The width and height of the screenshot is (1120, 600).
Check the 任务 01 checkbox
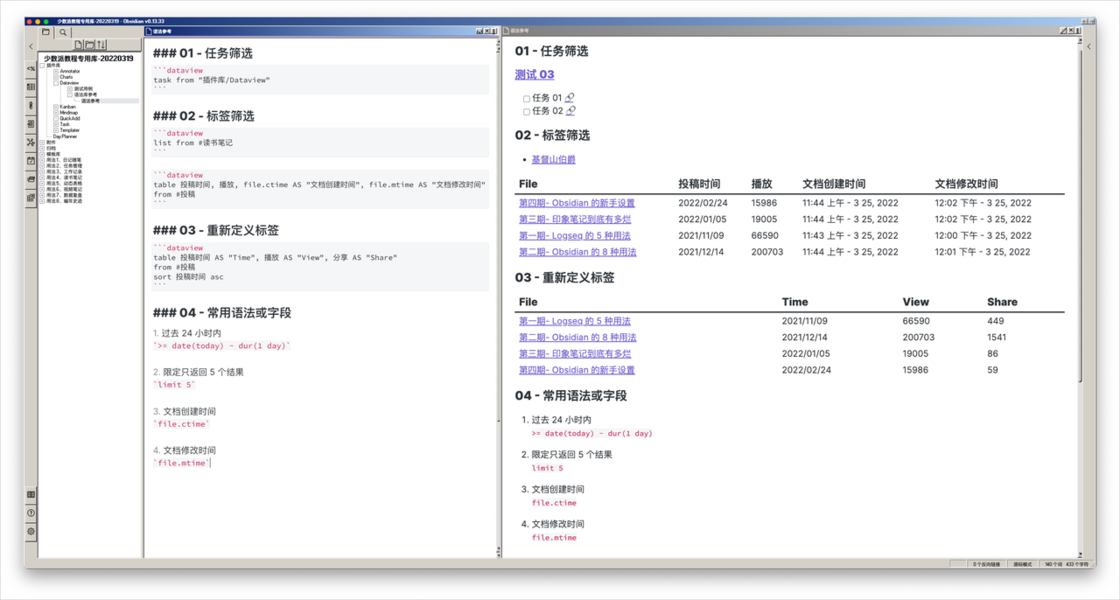point(527,98)
